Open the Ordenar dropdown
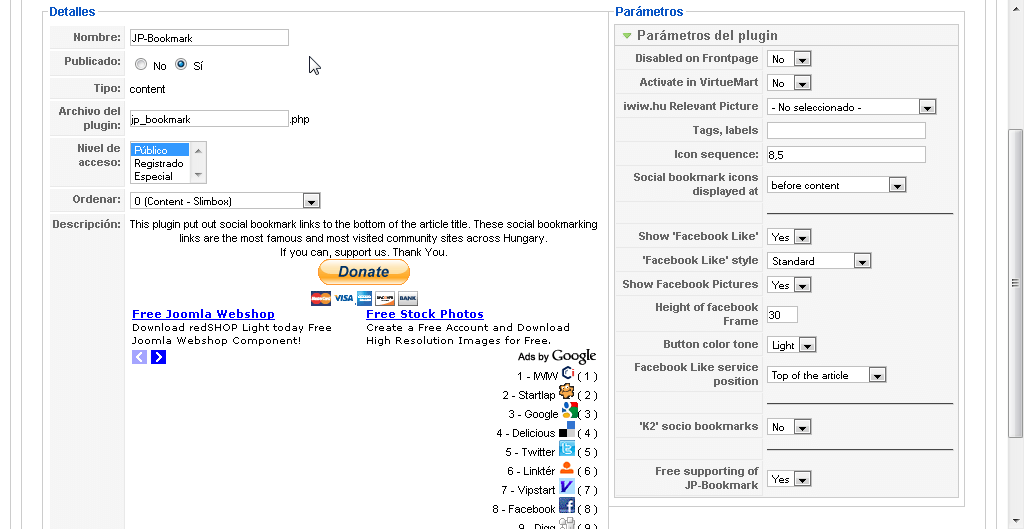 225,200
